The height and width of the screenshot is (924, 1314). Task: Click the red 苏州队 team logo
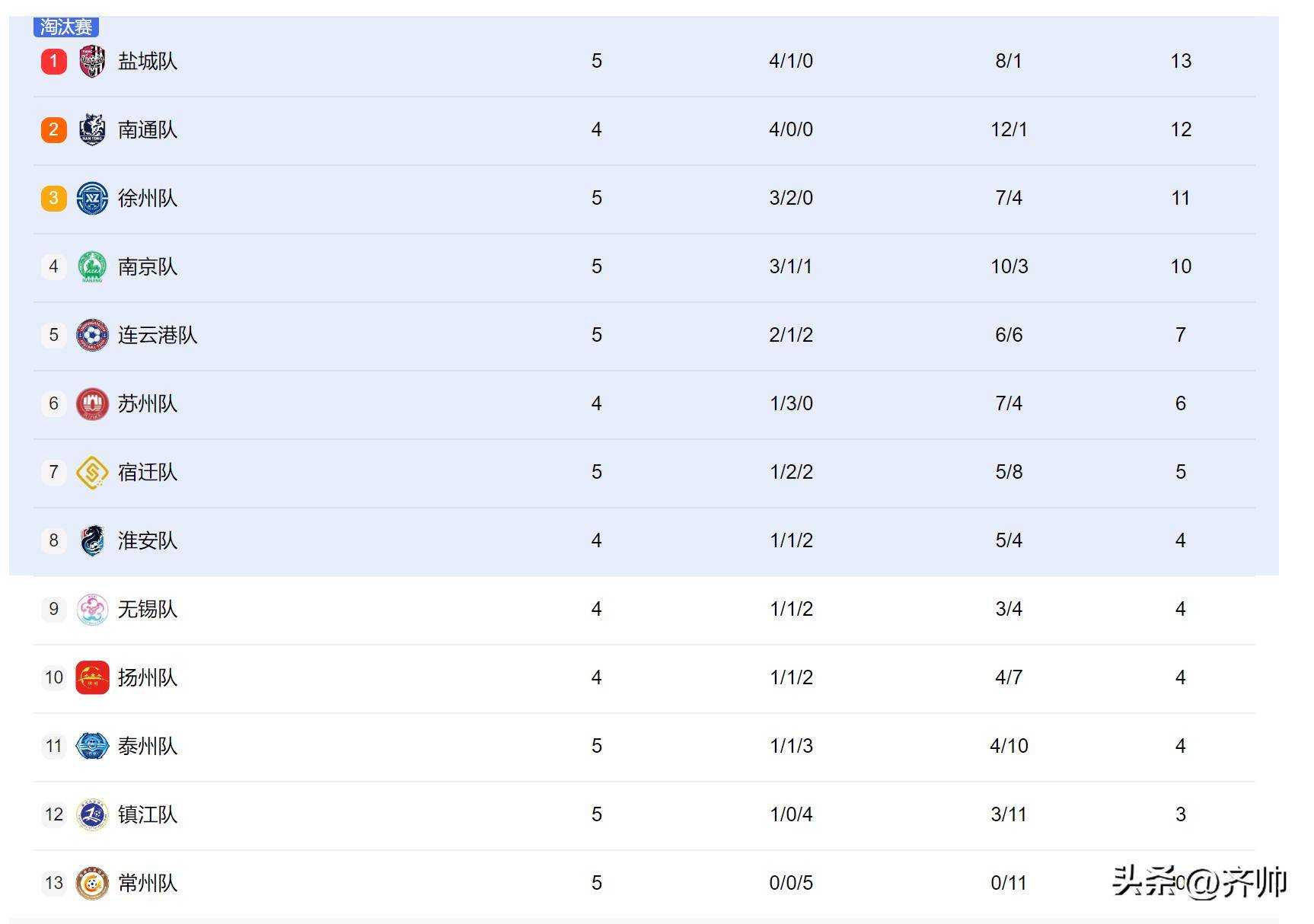pos(92,403)
